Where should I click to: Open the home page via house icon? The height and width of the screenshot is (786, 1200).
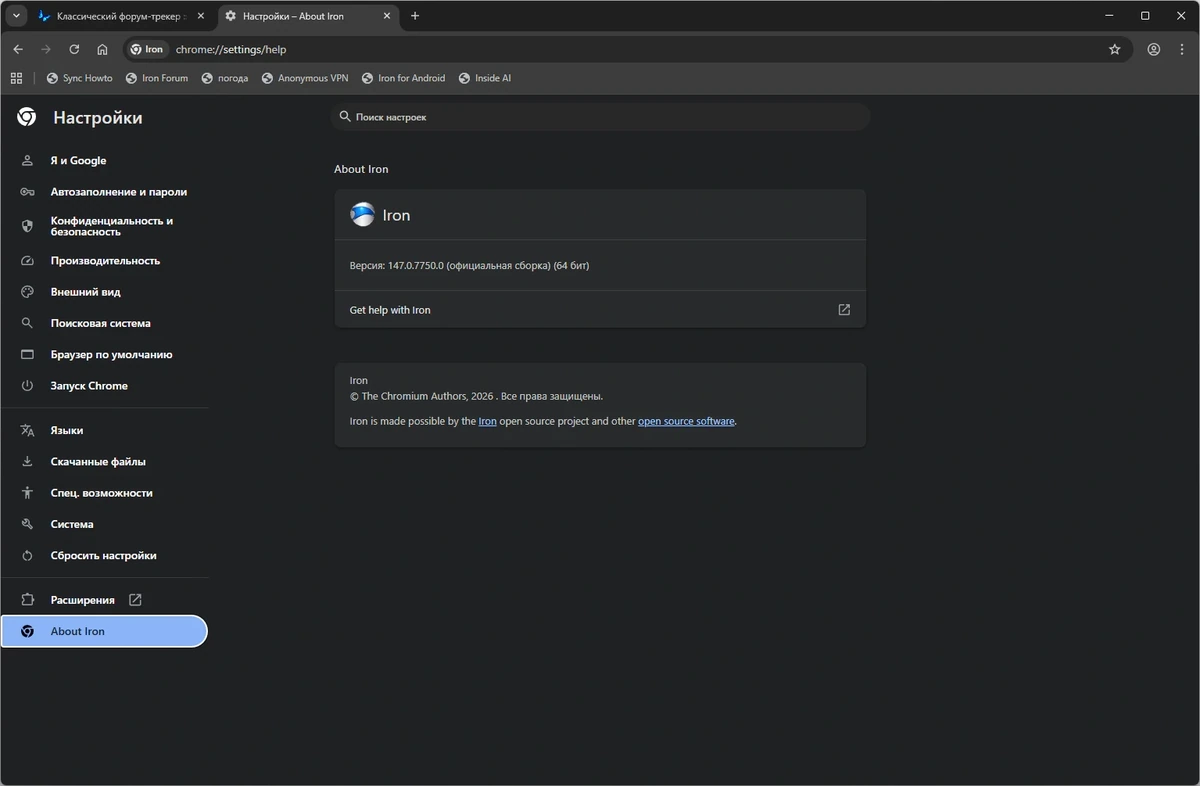tap(102, 49)
